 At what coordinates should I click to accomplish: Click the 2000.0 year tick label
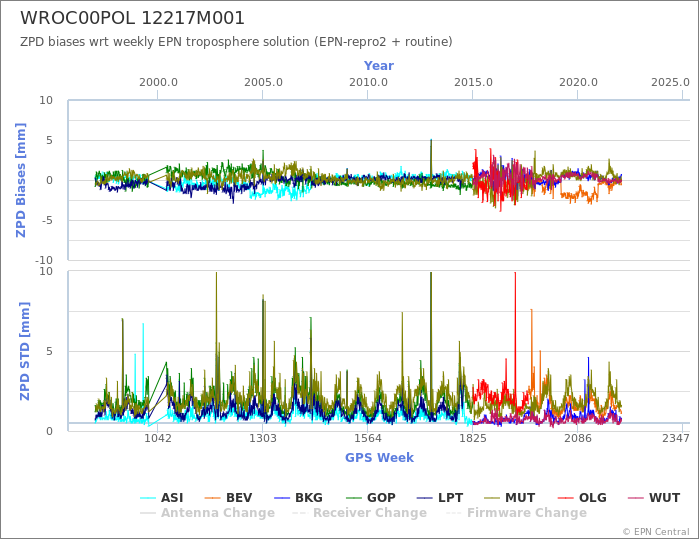[x=158, y=83]
